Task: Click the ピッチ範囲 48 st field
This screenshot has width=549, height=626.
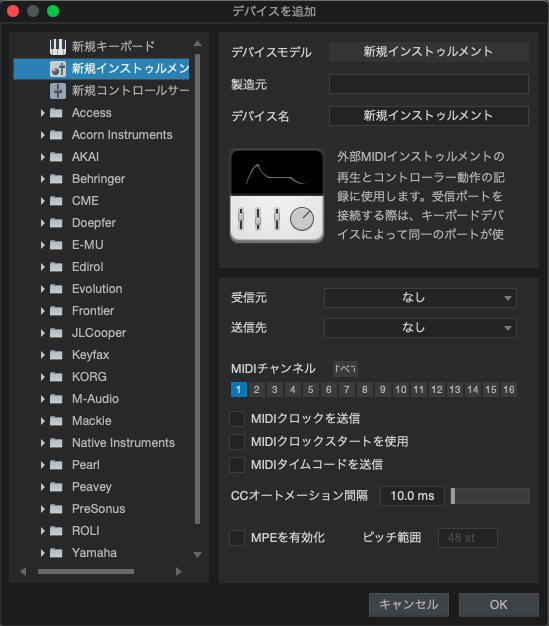Action: coord(468,538)
